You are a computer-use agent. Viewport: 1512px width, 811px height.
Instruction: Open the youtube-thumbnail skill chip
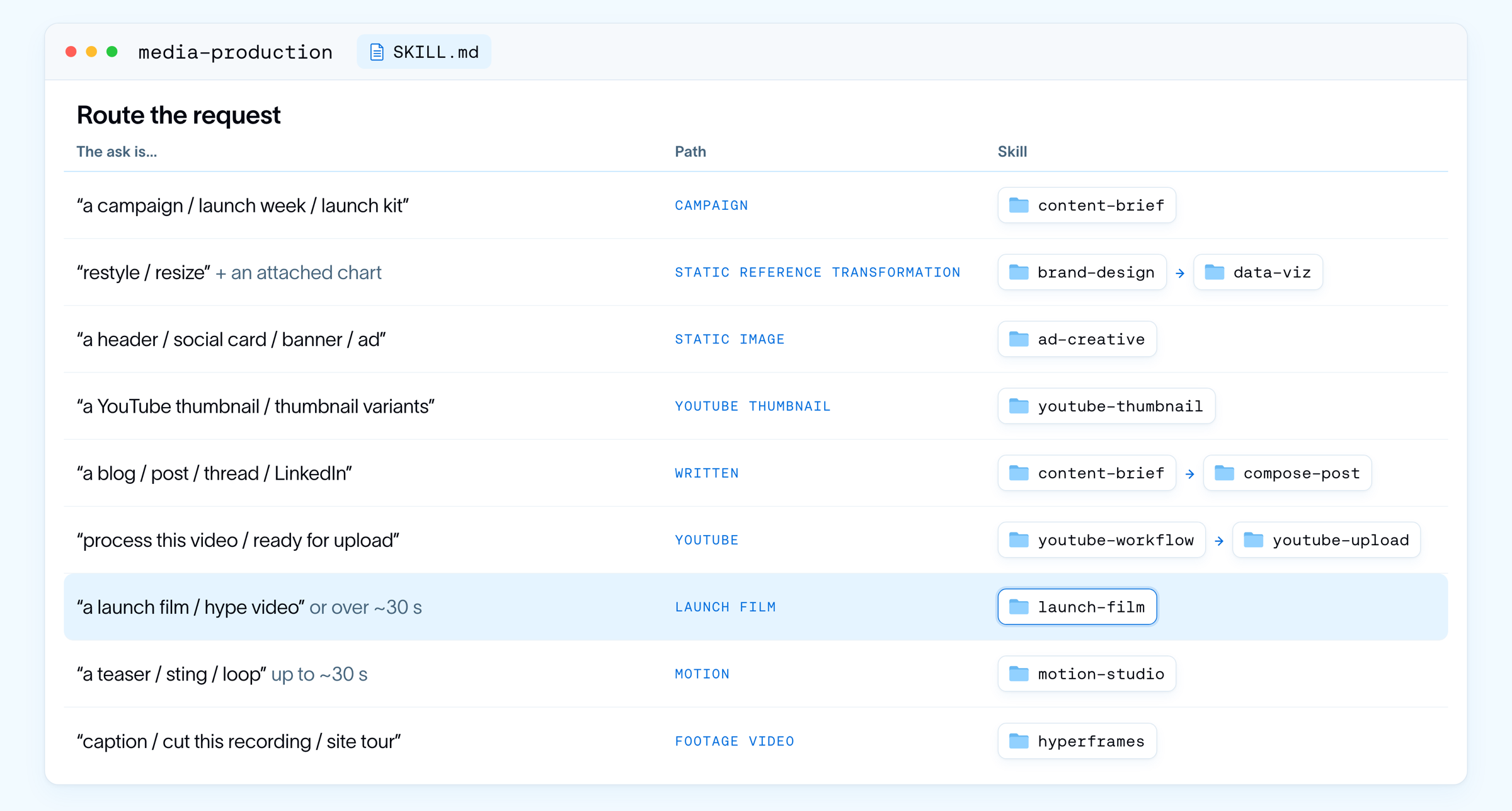pos(1106,406)
